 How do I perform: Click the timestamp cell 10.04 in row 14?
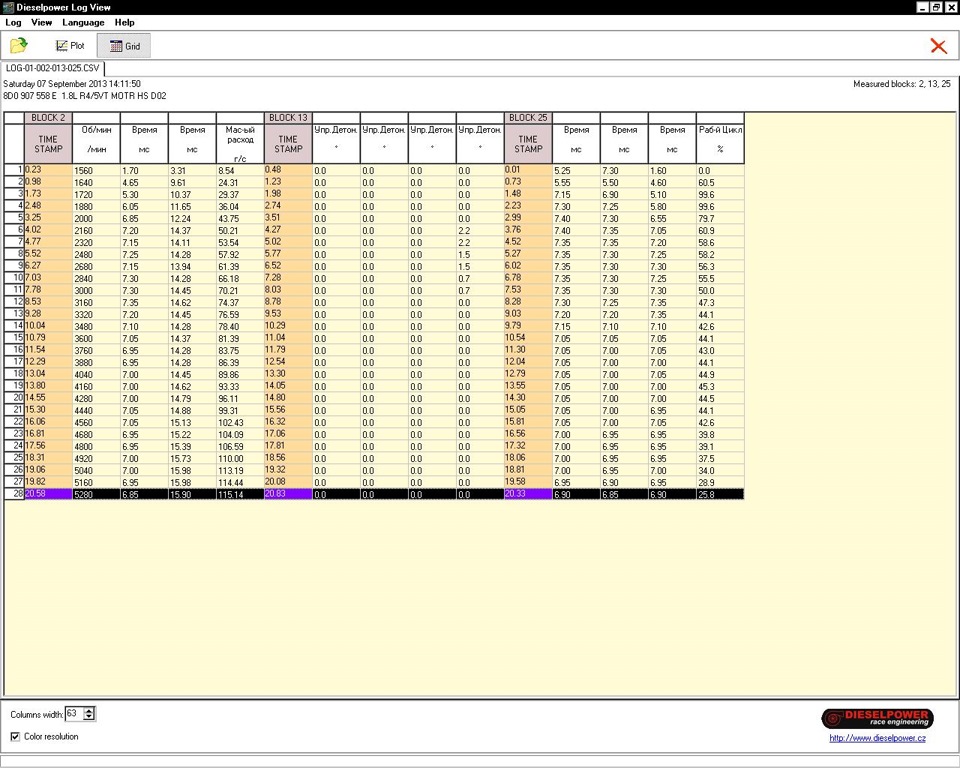point(48,325)
